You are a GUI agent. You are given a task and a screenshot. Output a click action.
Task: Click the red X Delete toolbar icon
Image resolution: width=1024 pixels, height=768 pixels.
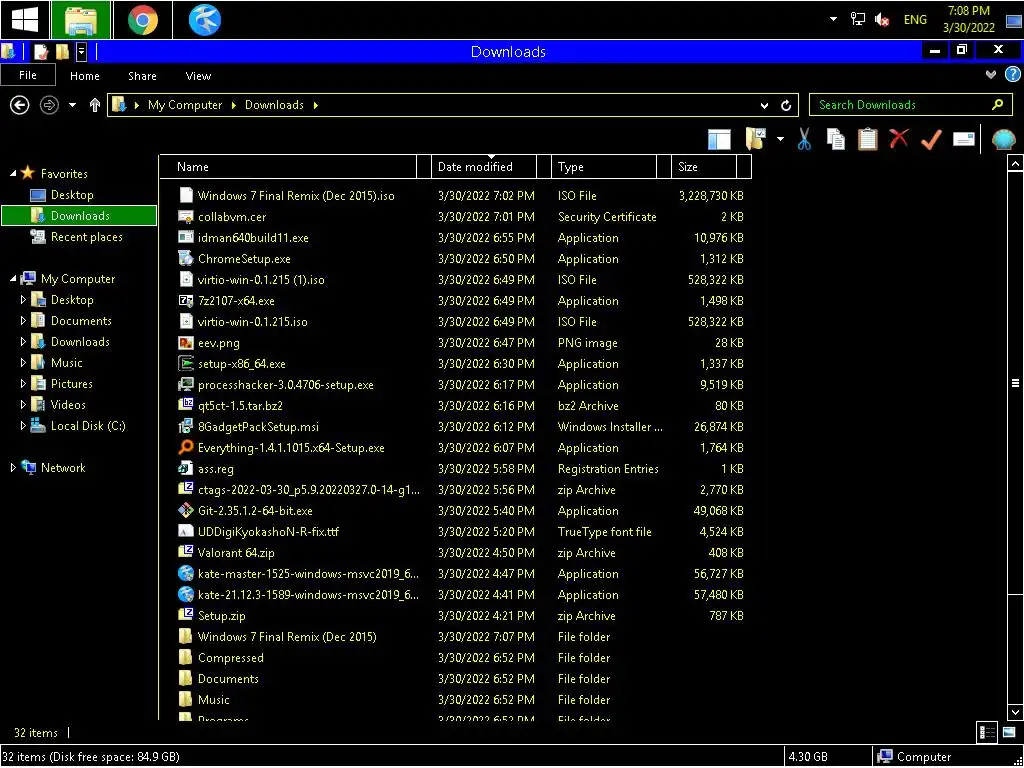pyautogui.click(x=899, y=138)
